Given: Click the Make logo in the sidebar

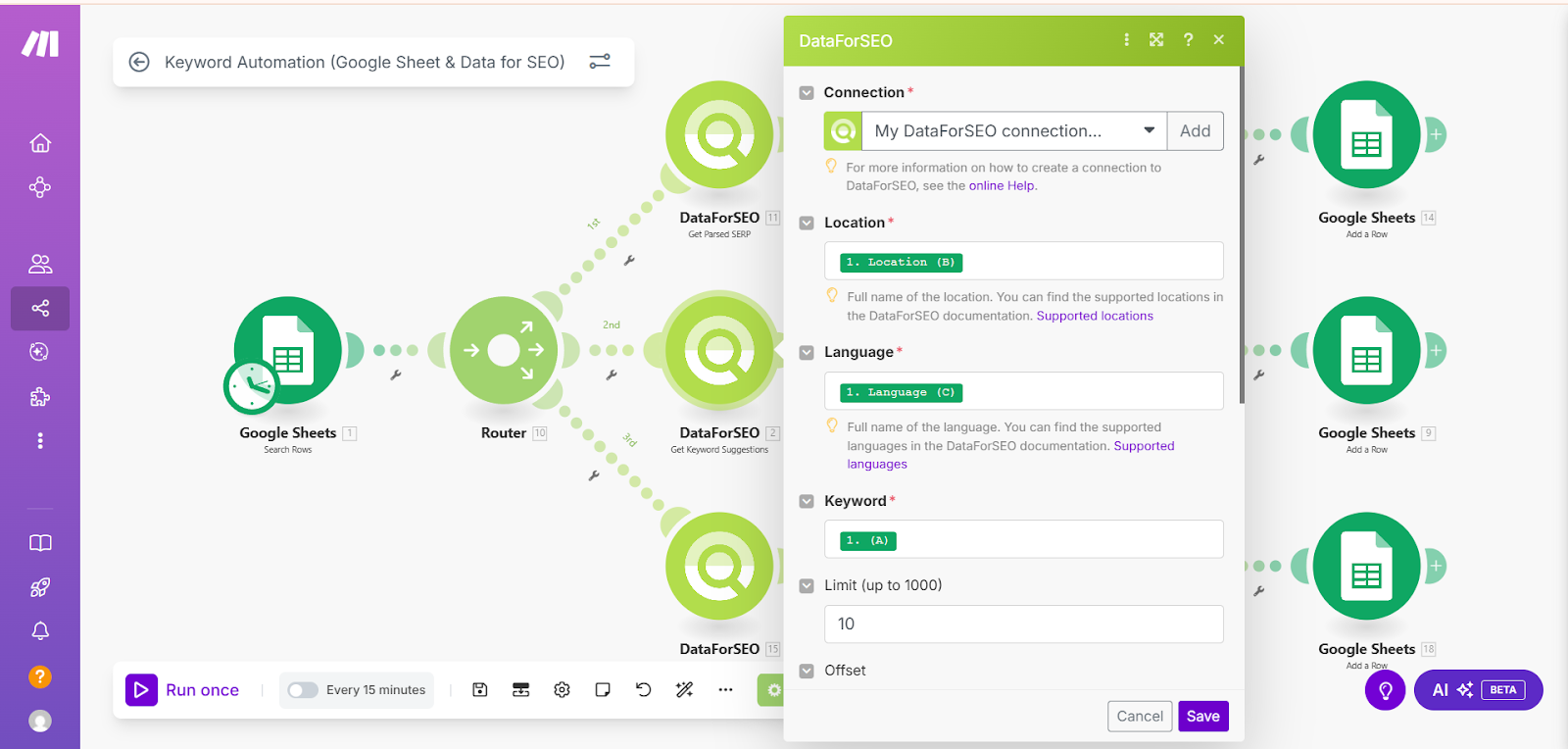Looking at the screenshot, I should click(x=40, y=43).
